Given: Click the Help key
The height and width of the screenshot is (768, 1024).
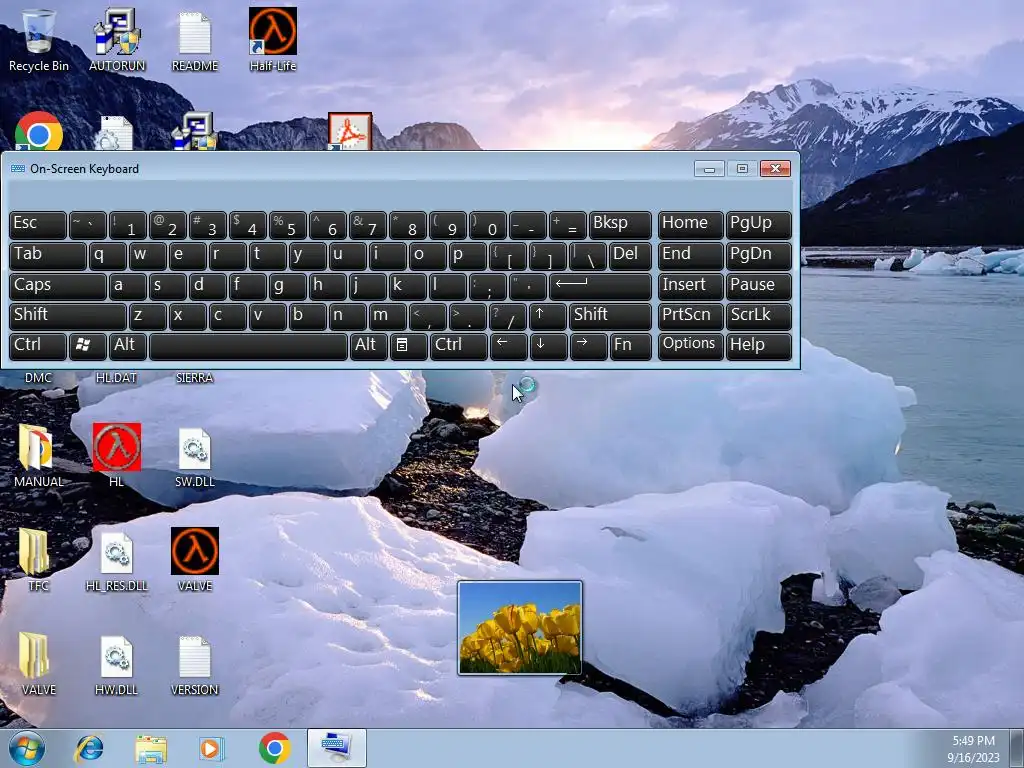Looking at the screenshot, I should pos(759,346).
